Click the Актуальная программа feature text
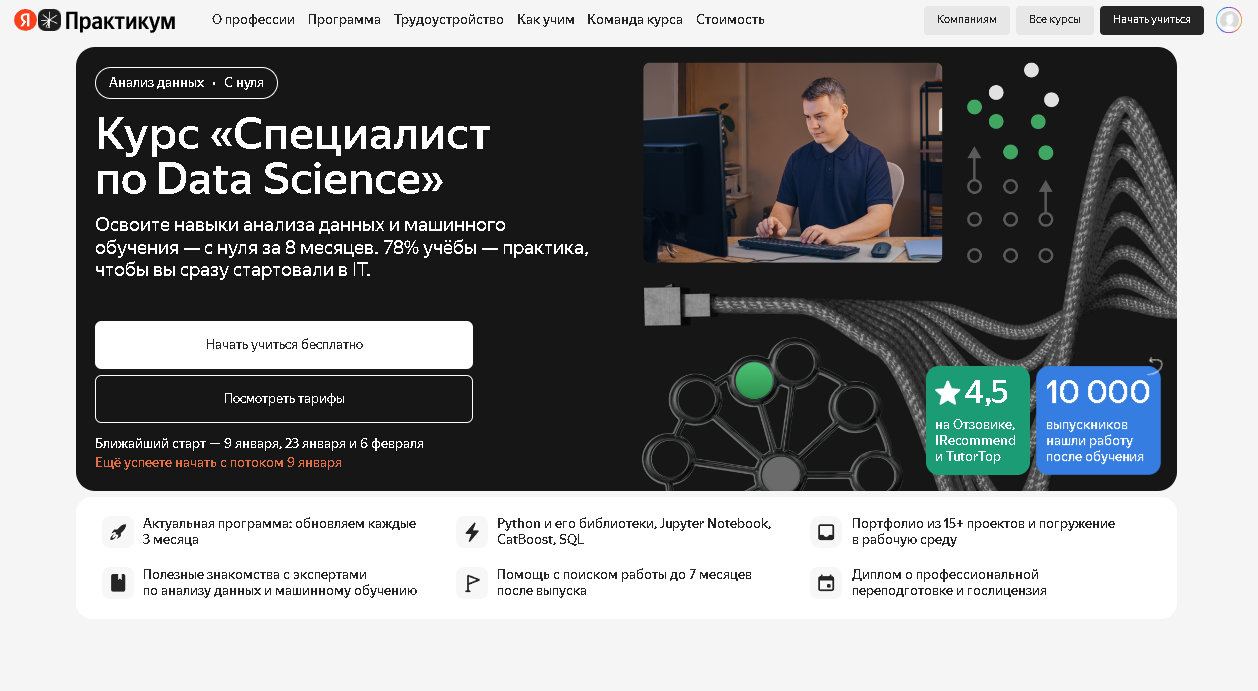 click(279, 531)
